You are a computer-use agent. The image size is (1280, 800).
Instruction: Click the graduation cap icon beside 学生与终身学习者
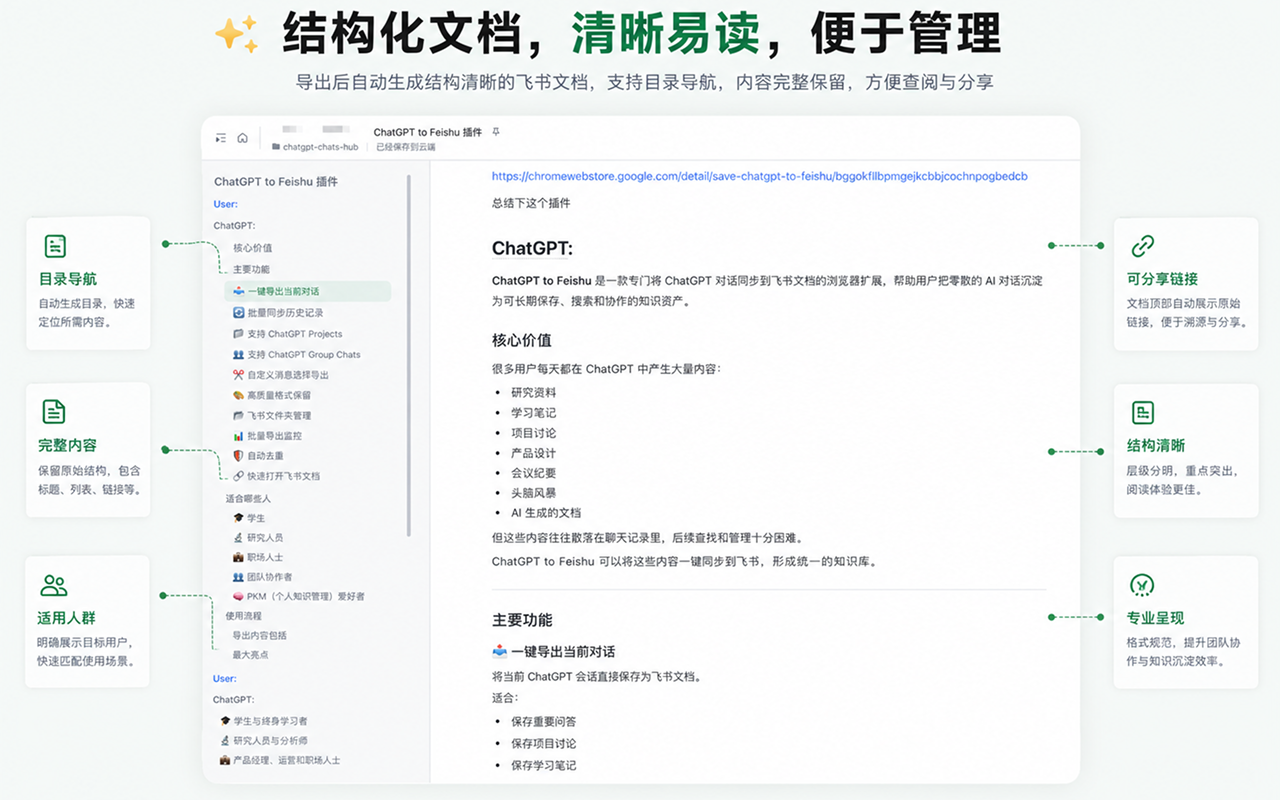point(225,721)
